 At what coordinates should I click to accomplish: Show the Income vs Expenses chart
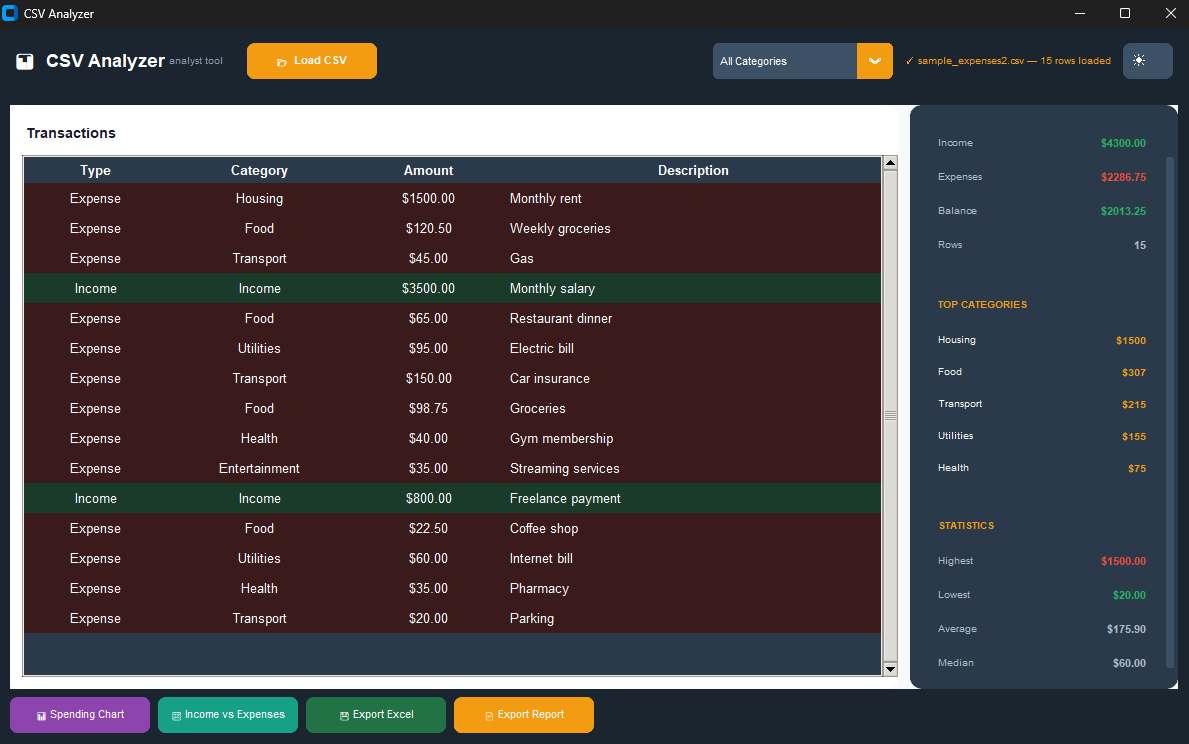(228, 715)
